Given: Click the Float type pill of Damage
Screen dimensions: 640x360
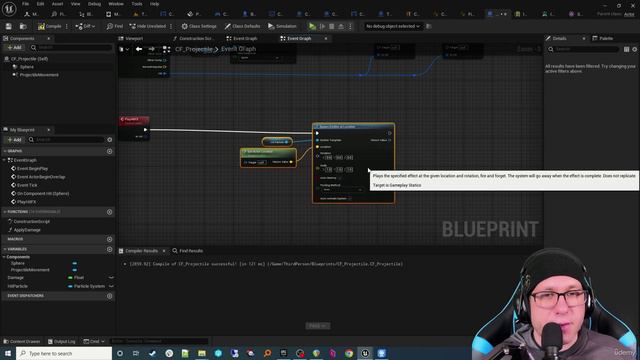Looking at the screenshot, I should 76,278.
